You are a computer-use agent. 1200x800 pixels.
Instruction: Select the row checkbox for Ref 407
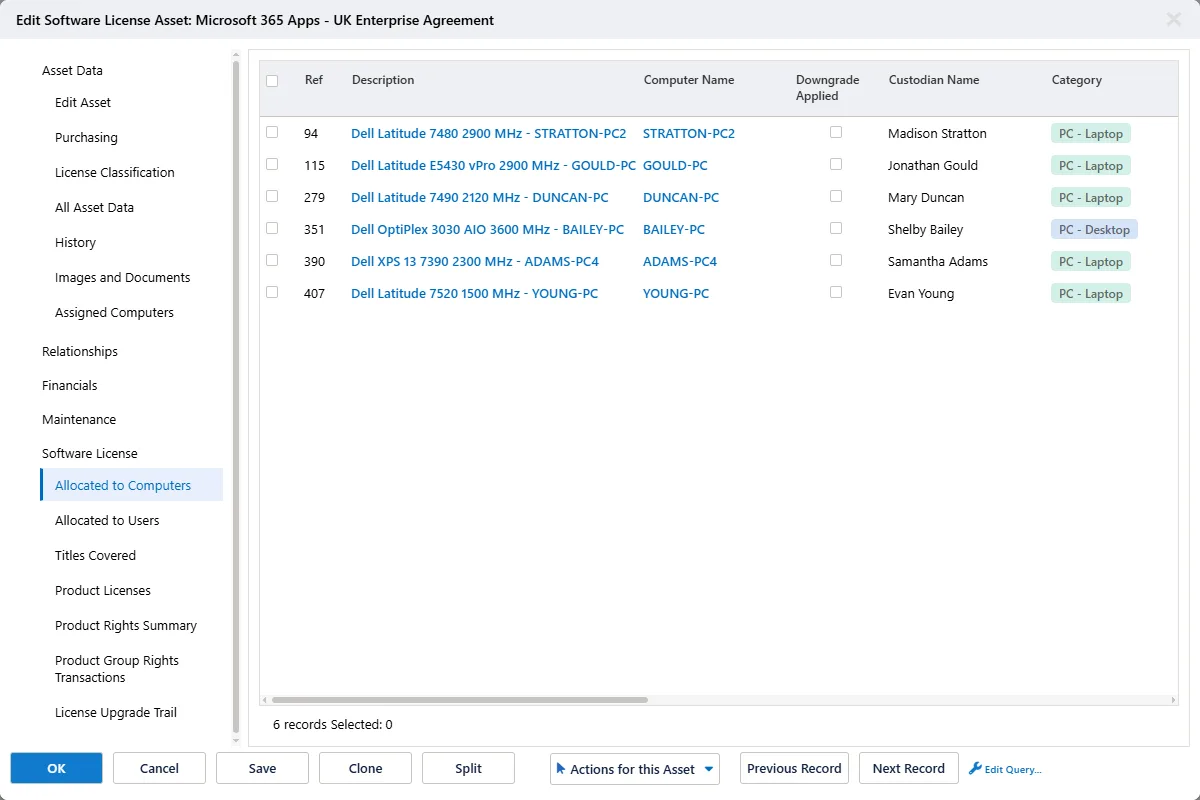[272, 292]
